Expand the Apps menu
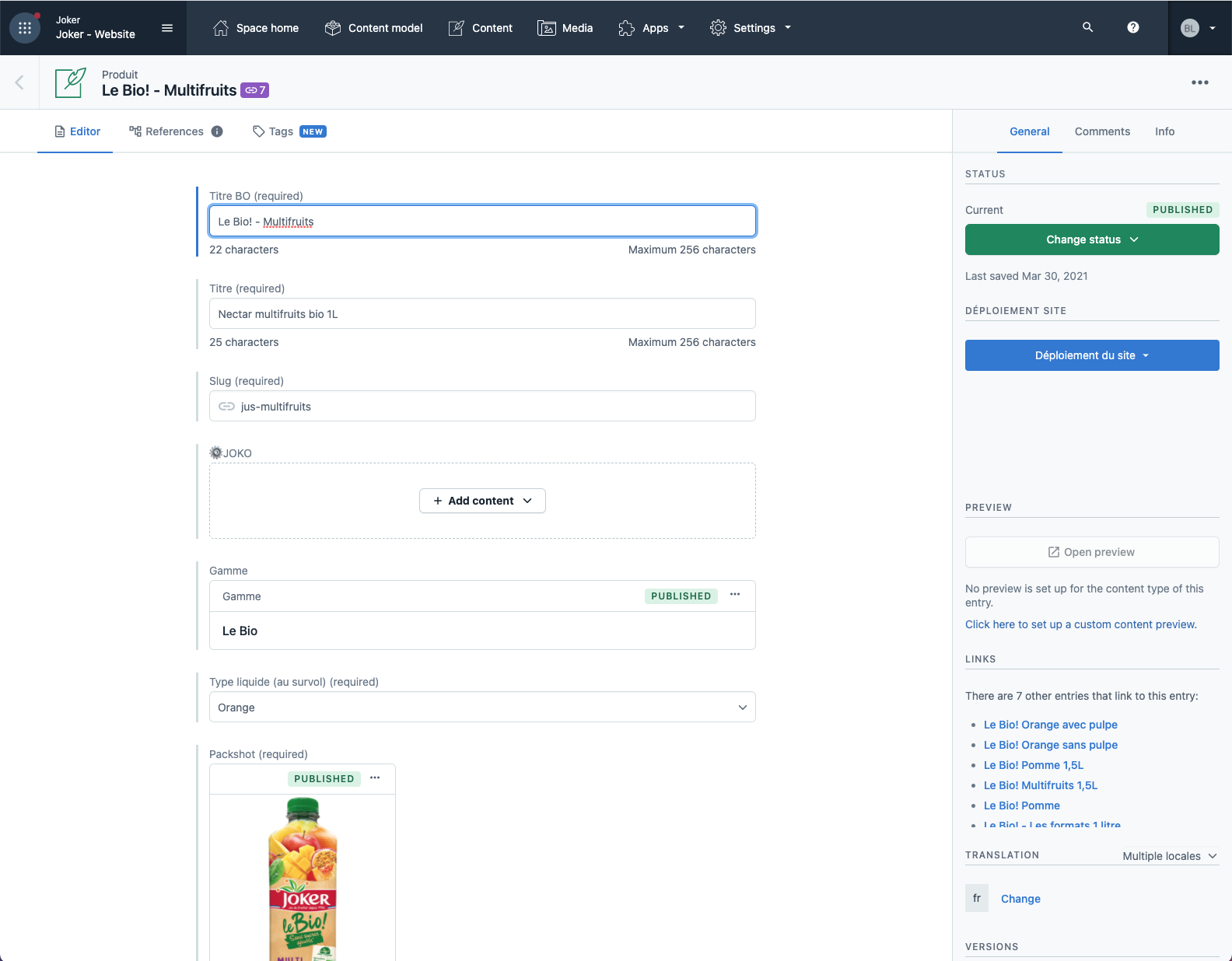The height and width of the screenshot is (961, 1232). [652, 28]
